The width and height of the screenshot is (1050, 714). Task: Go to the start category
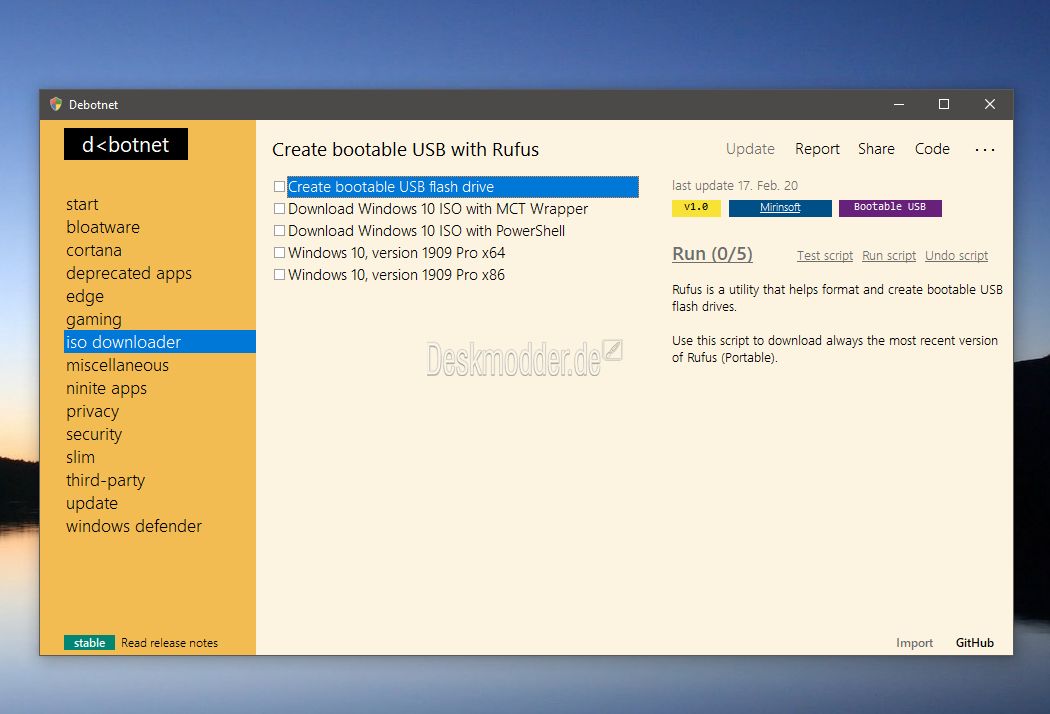pyautogui.click(x=82, y=204)
